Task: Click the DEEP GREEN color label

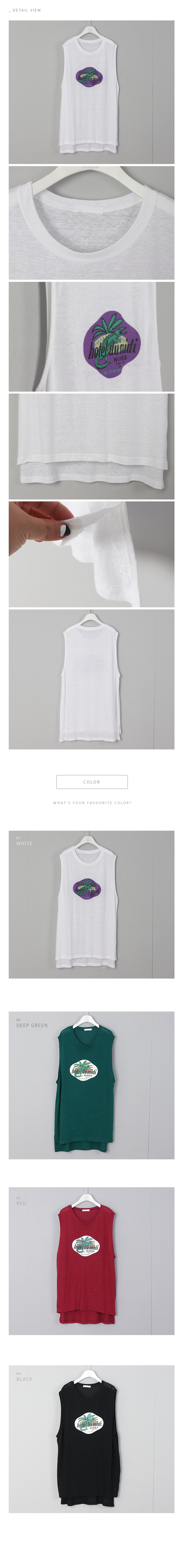Action: [x=32, y=1025]
